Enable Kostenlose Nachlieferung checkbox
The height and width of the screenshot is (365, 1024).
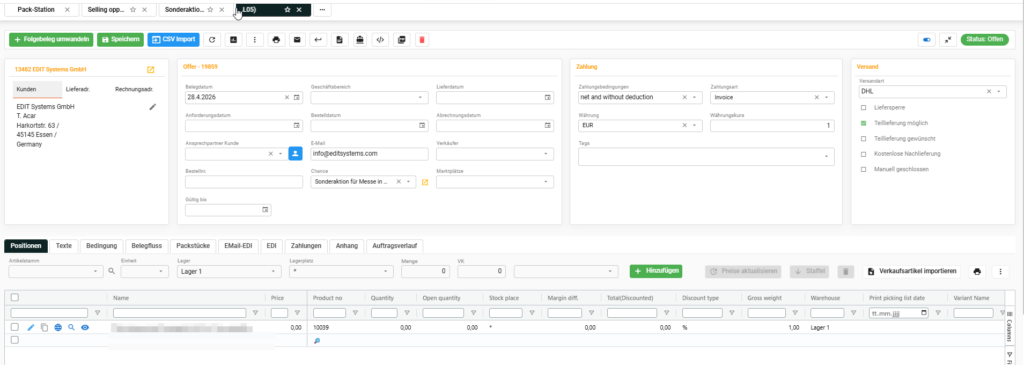click(x=863, y=153)
